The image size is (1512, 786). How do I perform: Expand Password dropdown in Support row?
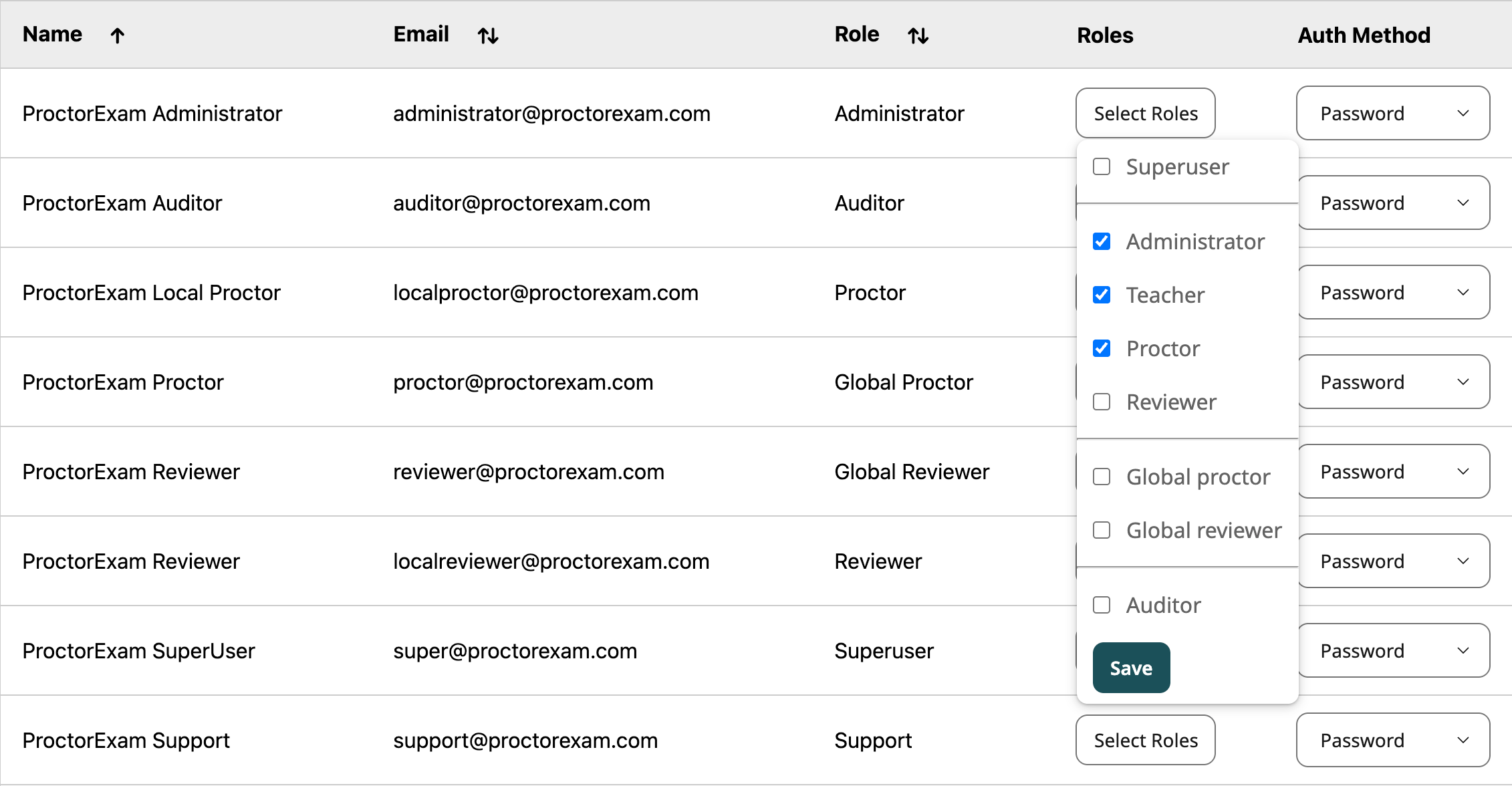1393,740
